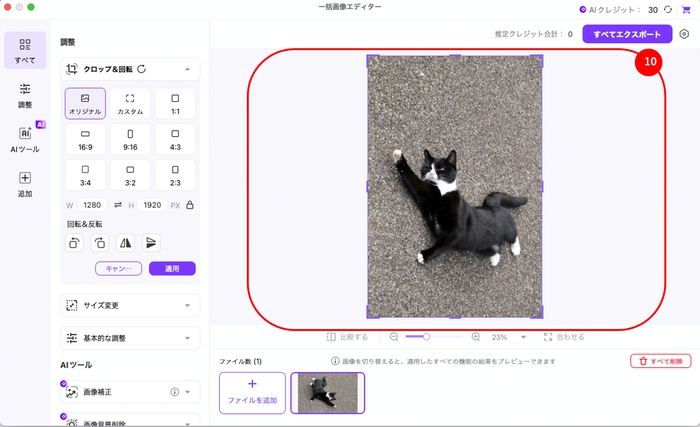Choose the 16:9 aspect ratio

(x=85, y=139)
